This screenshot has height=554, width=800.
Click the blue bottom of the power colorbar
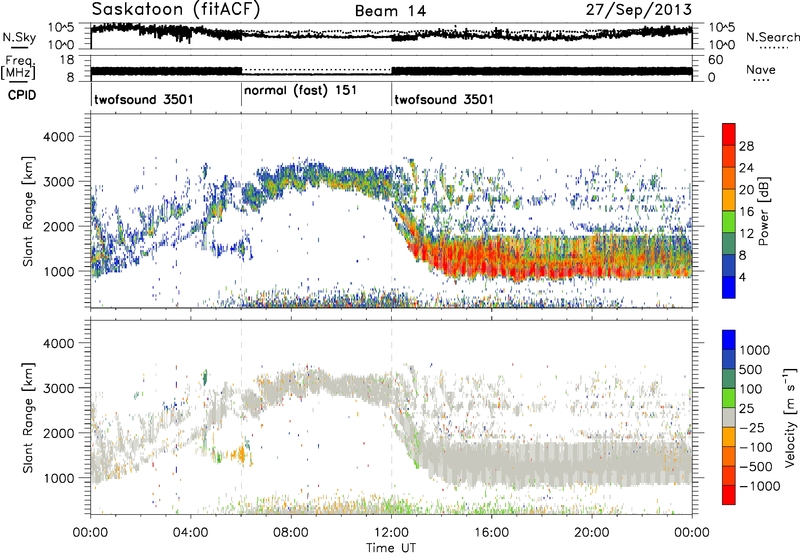(729, 287)
